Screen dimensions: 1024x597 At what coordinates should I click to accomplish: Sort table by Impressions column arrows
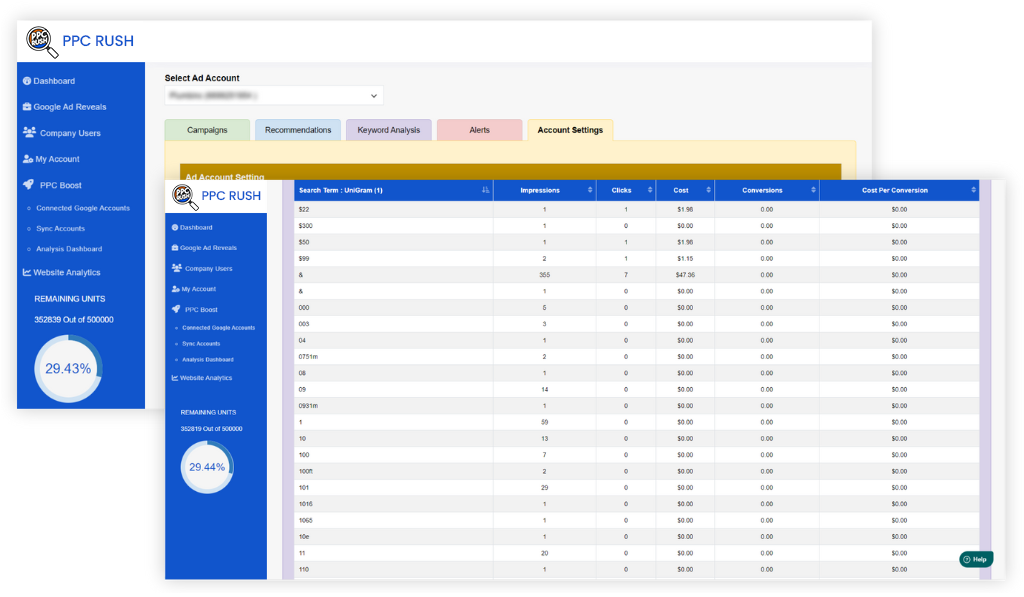coord(590,190)
